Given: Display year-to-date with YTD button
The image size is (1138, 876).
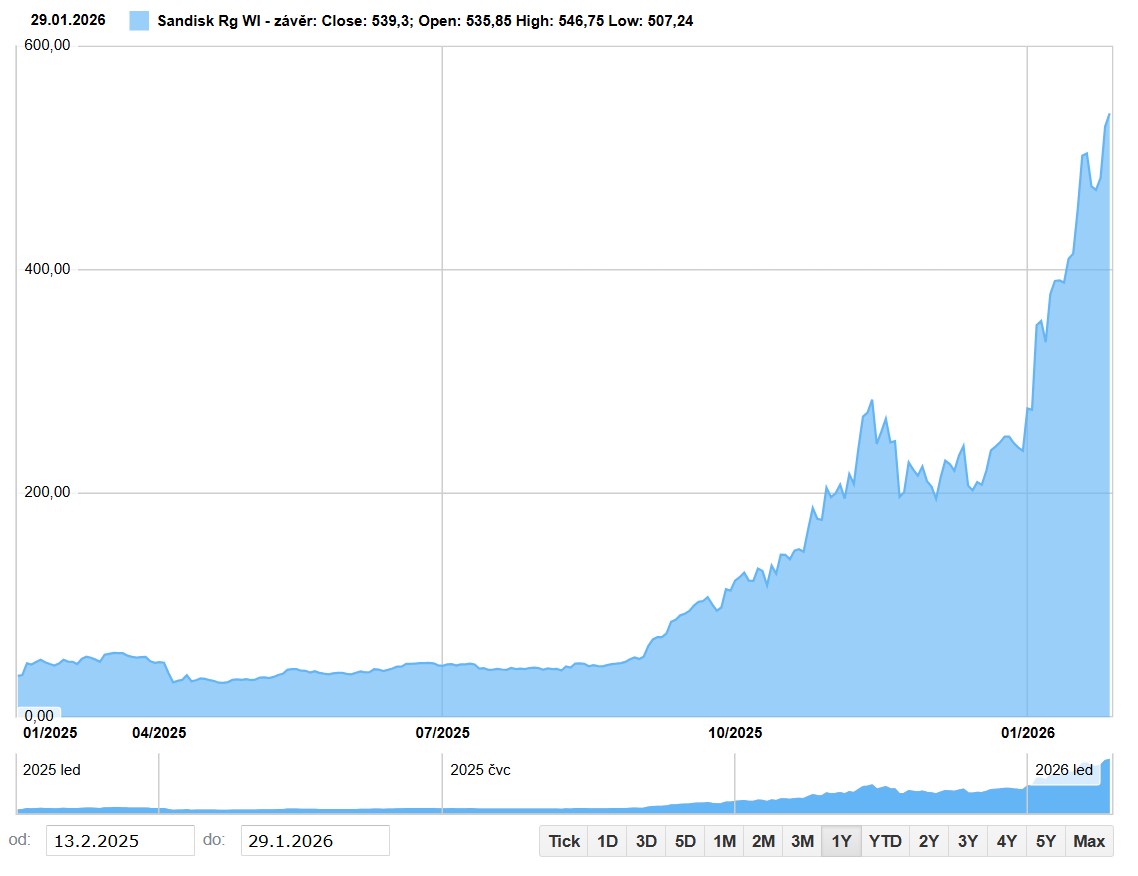Looking at the screenshot, I should [x=885, y=841].
